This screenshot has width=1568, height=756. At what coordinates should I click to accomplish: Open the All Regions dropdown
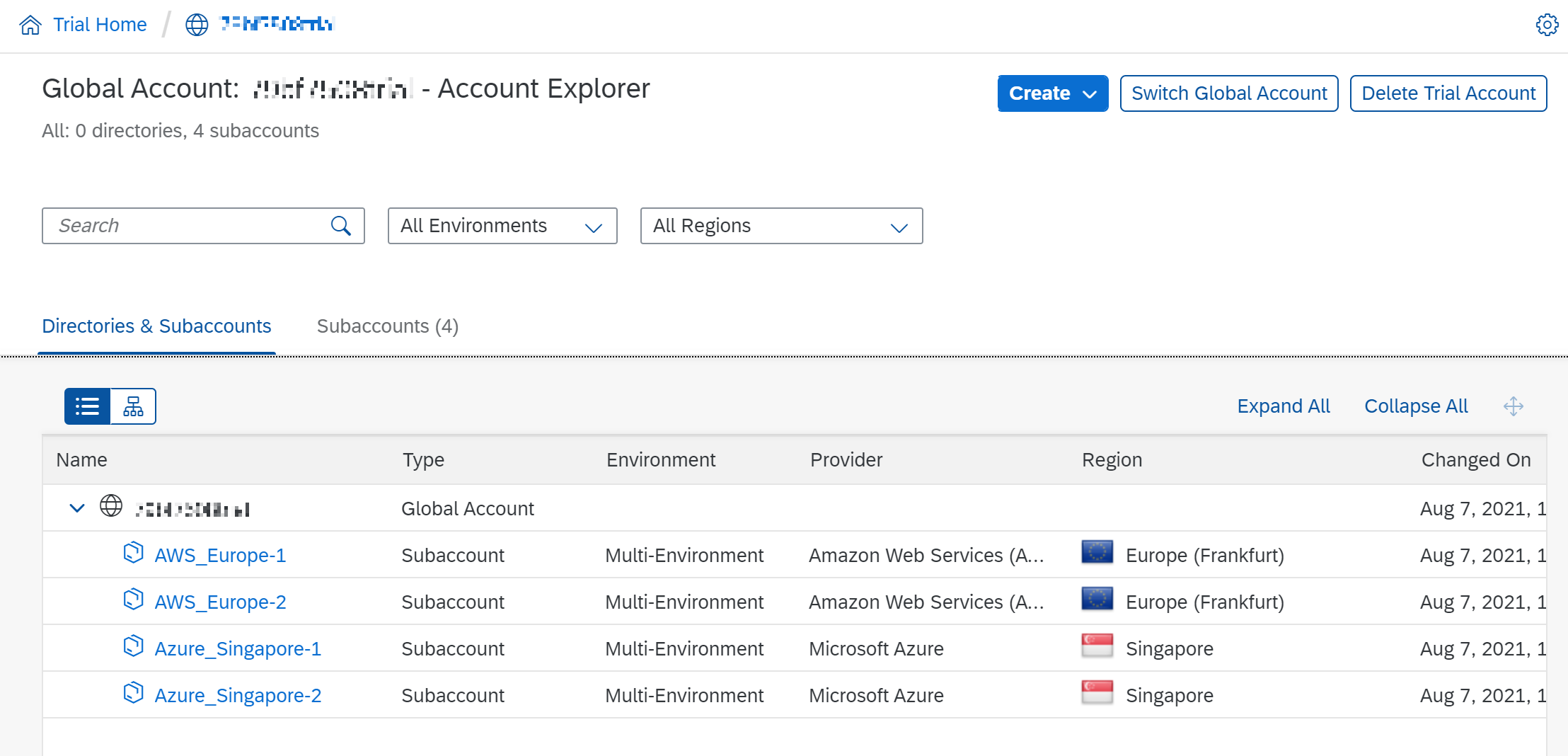pos(781,226)
